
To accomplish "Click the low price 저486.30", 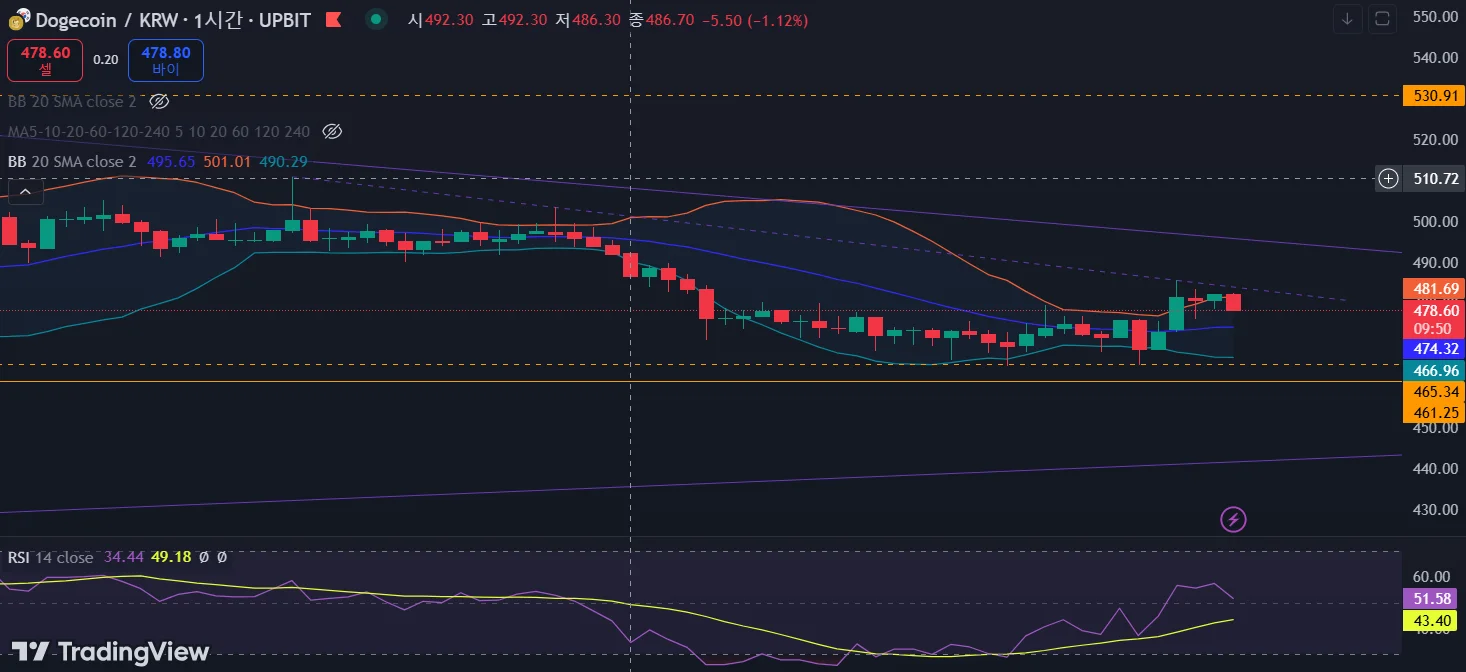I will point(588,19).
